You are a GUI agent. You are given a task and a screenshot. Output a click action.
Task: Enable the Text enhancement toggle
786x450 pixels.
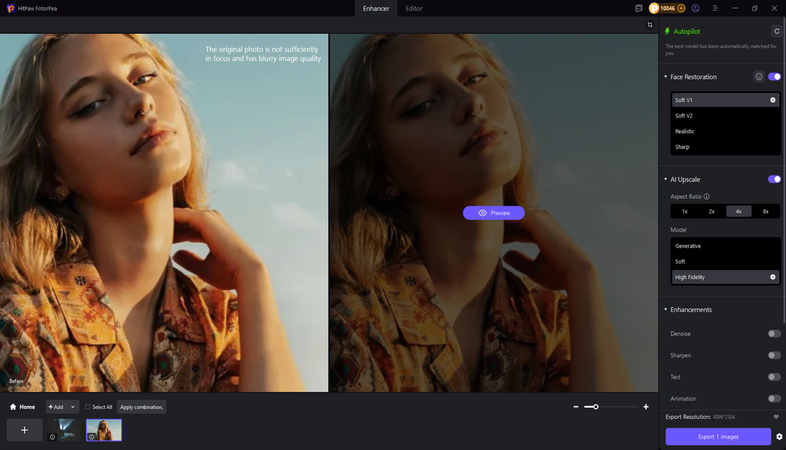coord(774,377)
